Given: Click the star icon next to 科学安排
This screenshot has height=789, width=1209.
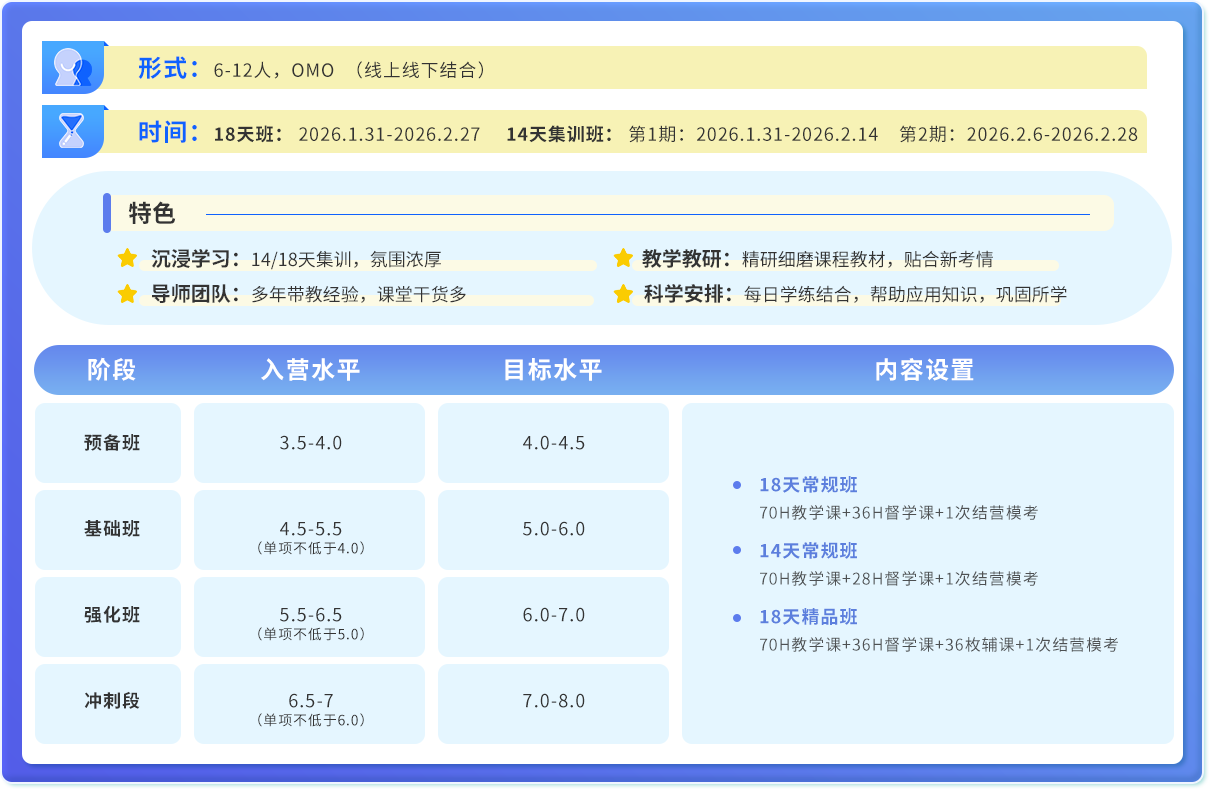Looking at the screenshot, I should [623, 294].
